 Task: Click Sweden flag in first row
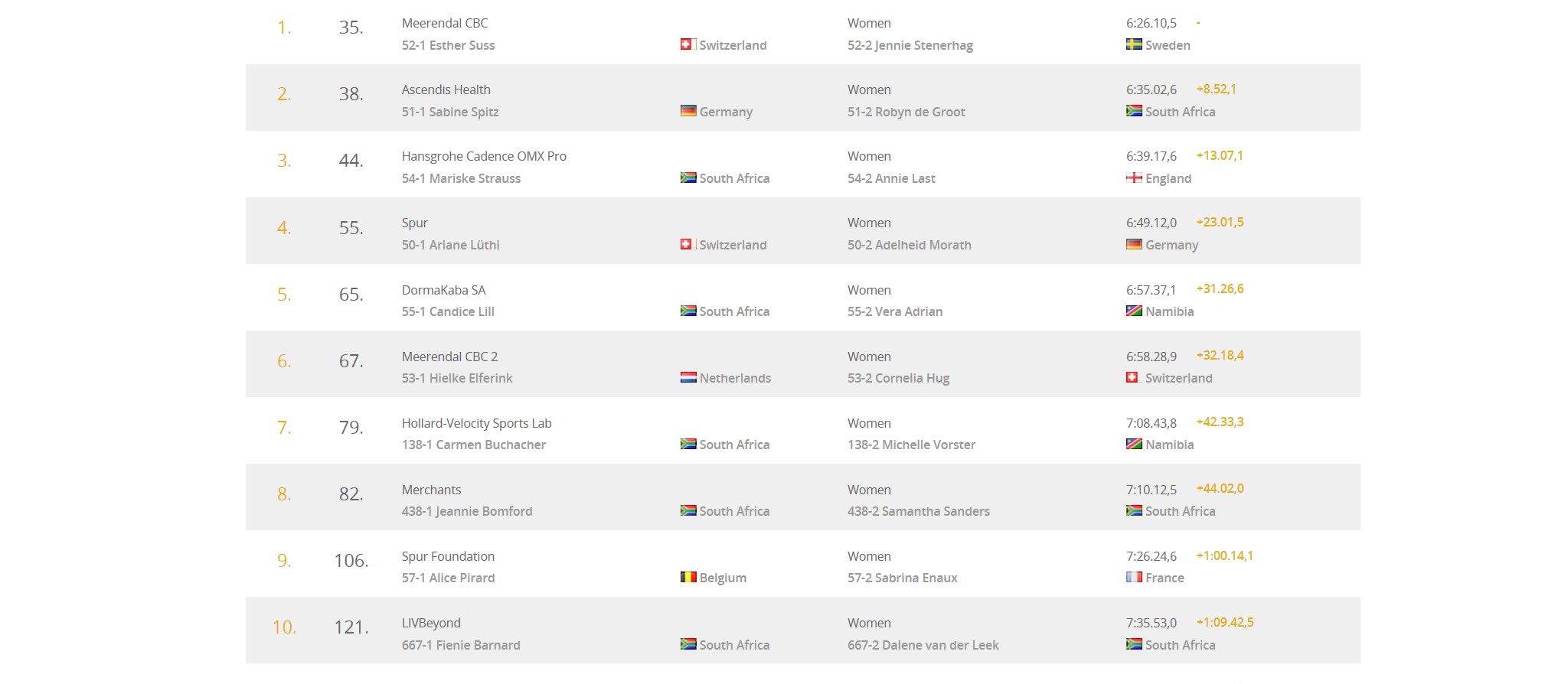click(1134, 44)
